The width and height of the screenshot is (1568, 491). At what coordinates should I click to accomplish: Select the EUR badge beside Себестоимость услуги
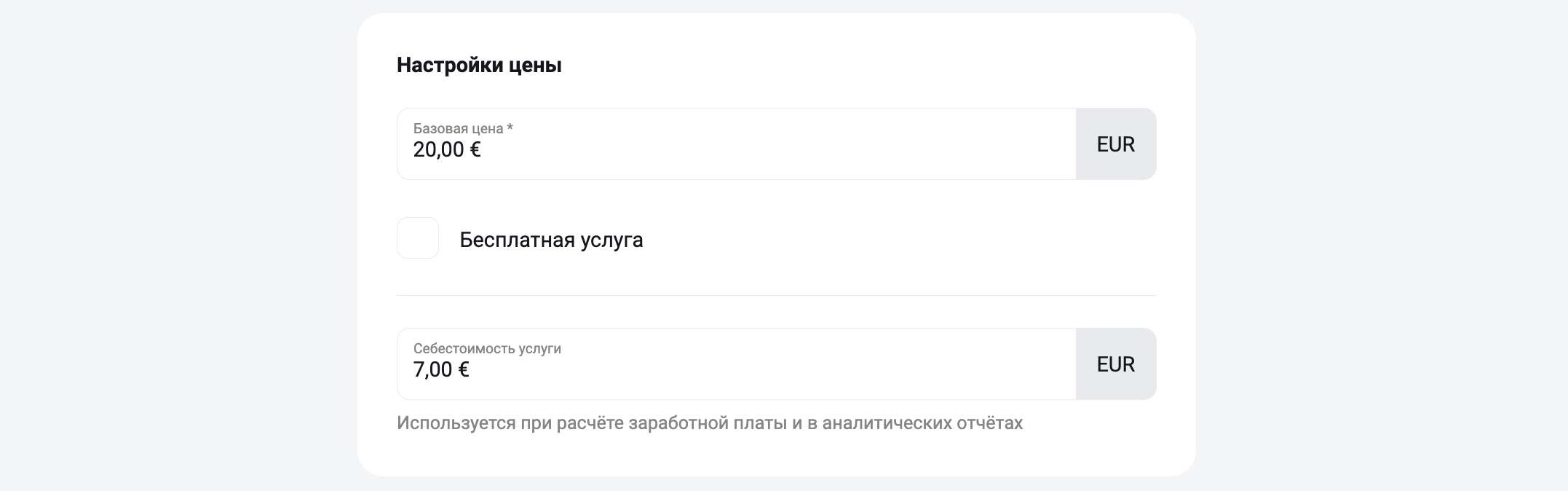pos(1116,364)
